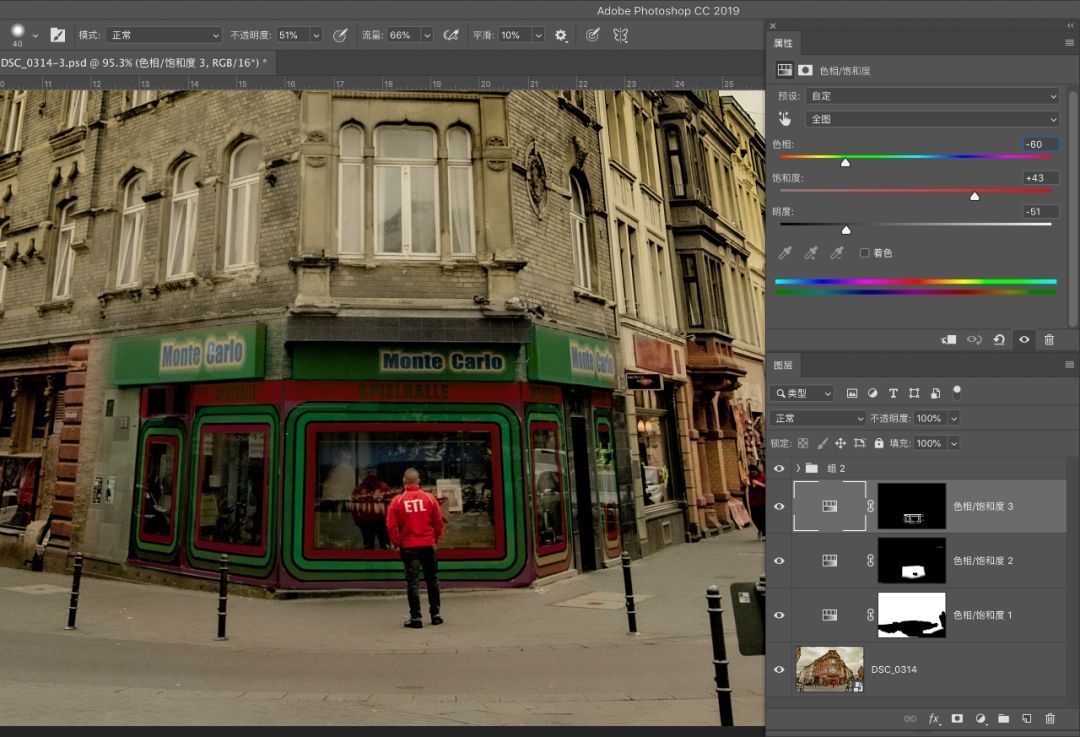
Task: Open the flow 66% slider dropdown
Action: pyautogui.click(x=427, y=35)
